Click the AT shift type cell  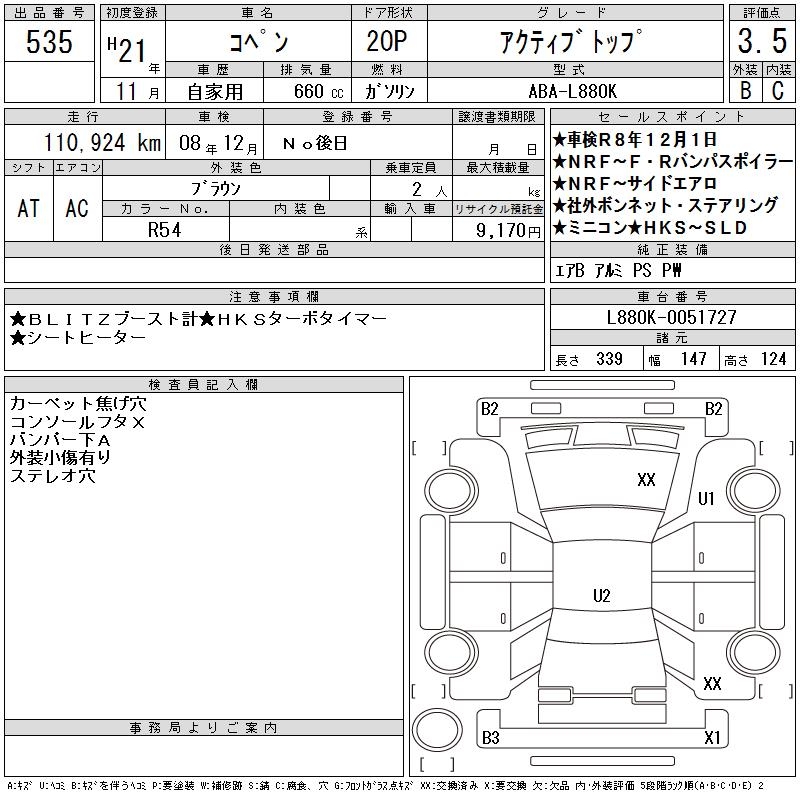pyautogui.click(x=28, y=209)
